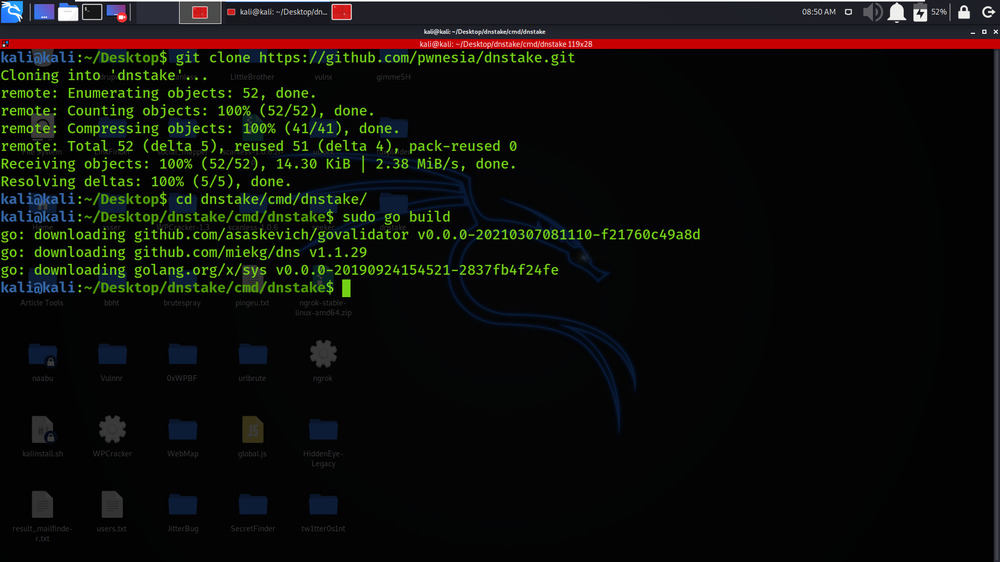Select the HiddenEye-Legacy folder
The width and height of the screenshot is (1000, 562).
pos(323,430)
